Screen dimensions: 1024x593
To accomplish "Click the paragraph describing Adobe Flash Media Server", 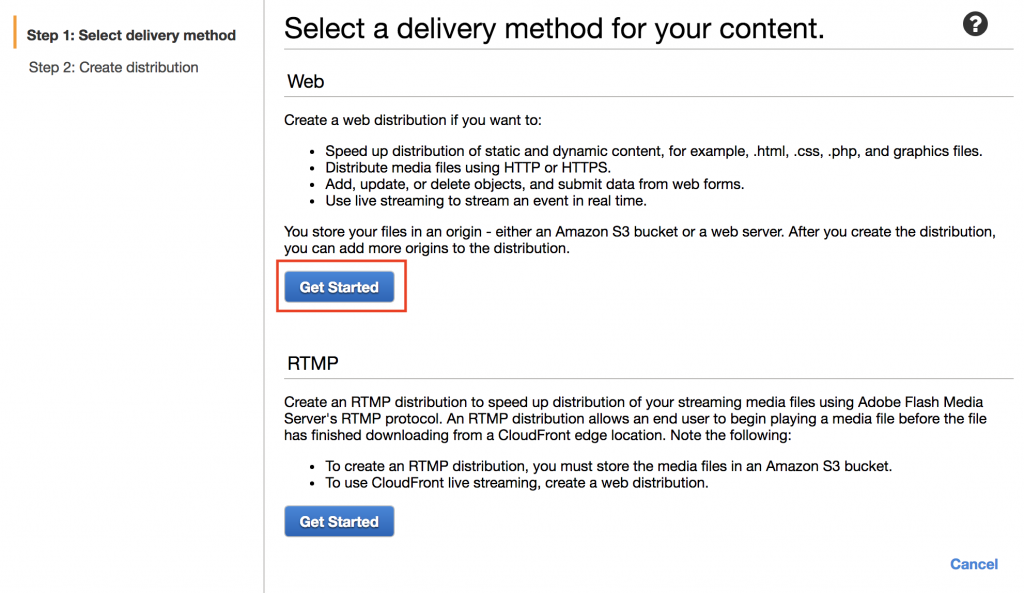I will (x=635, y=419).
